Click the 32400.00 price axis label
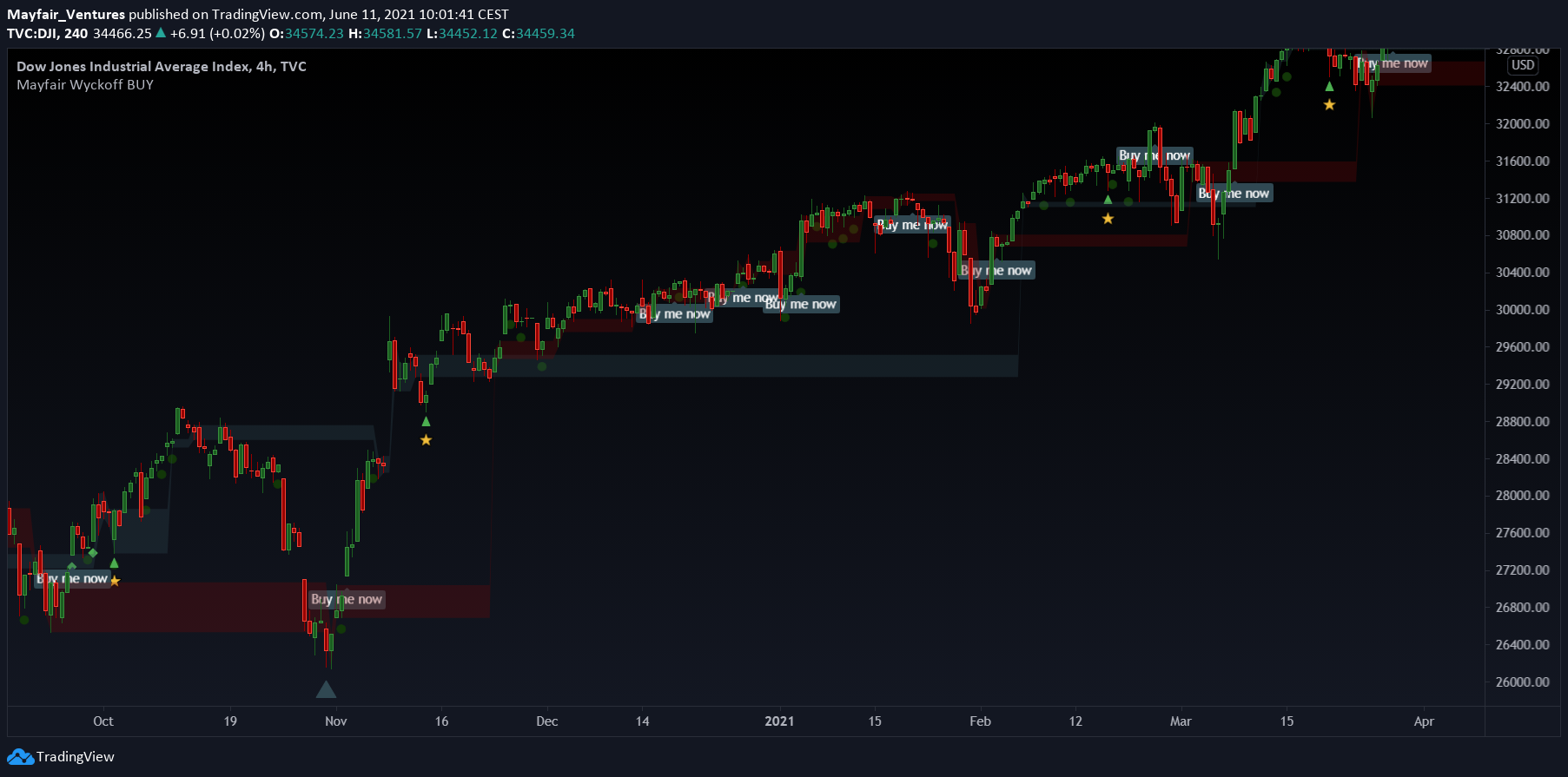 click(x=1522, y=86)
